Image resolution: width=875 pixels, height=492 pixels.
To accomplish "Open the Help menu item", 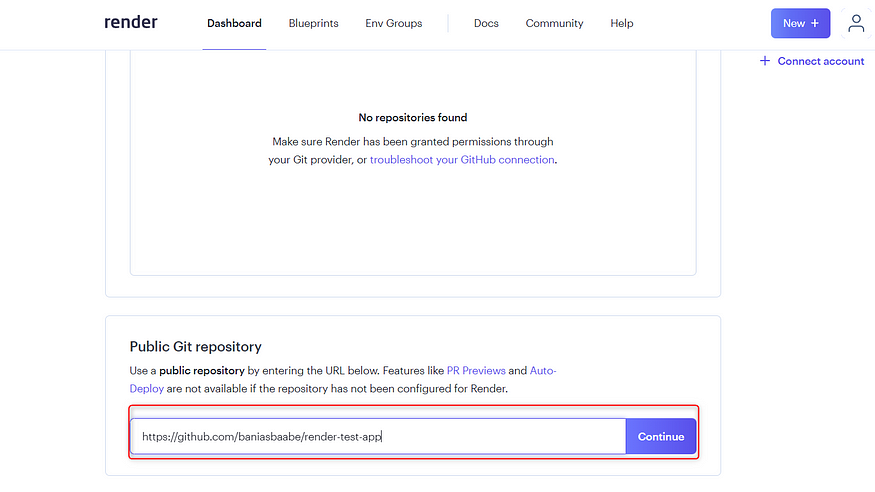I will tap(622, 23).
